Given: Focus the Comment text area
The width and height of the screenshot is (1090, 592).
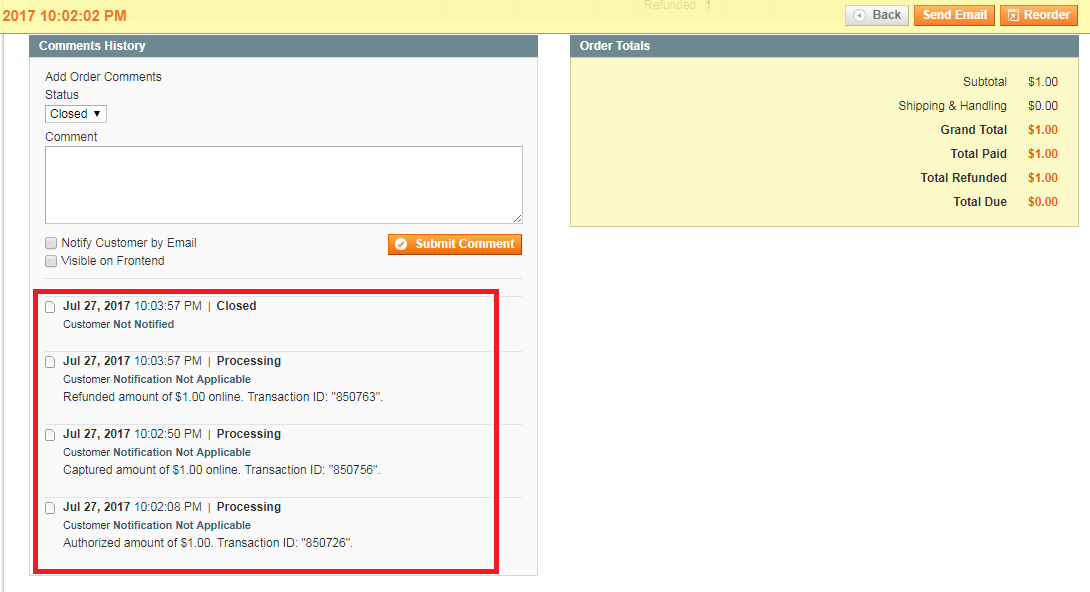Looking at the screenshot, I should click(283, 185).
